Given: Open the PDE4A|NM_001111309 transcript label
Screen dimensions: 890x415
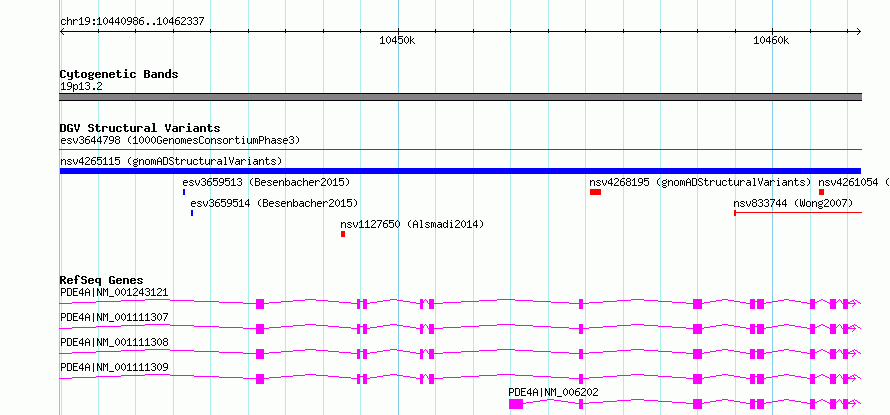Looking at the screenshot, I should point(114,367).
